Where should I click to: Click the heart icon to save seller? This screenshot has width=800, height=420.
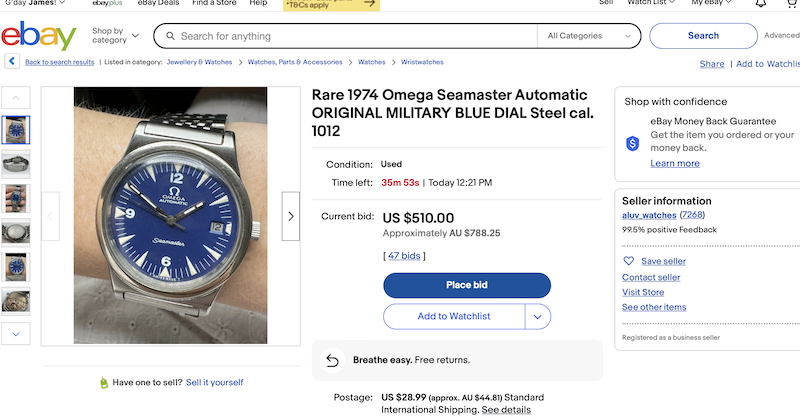click(x=629, y=261)
